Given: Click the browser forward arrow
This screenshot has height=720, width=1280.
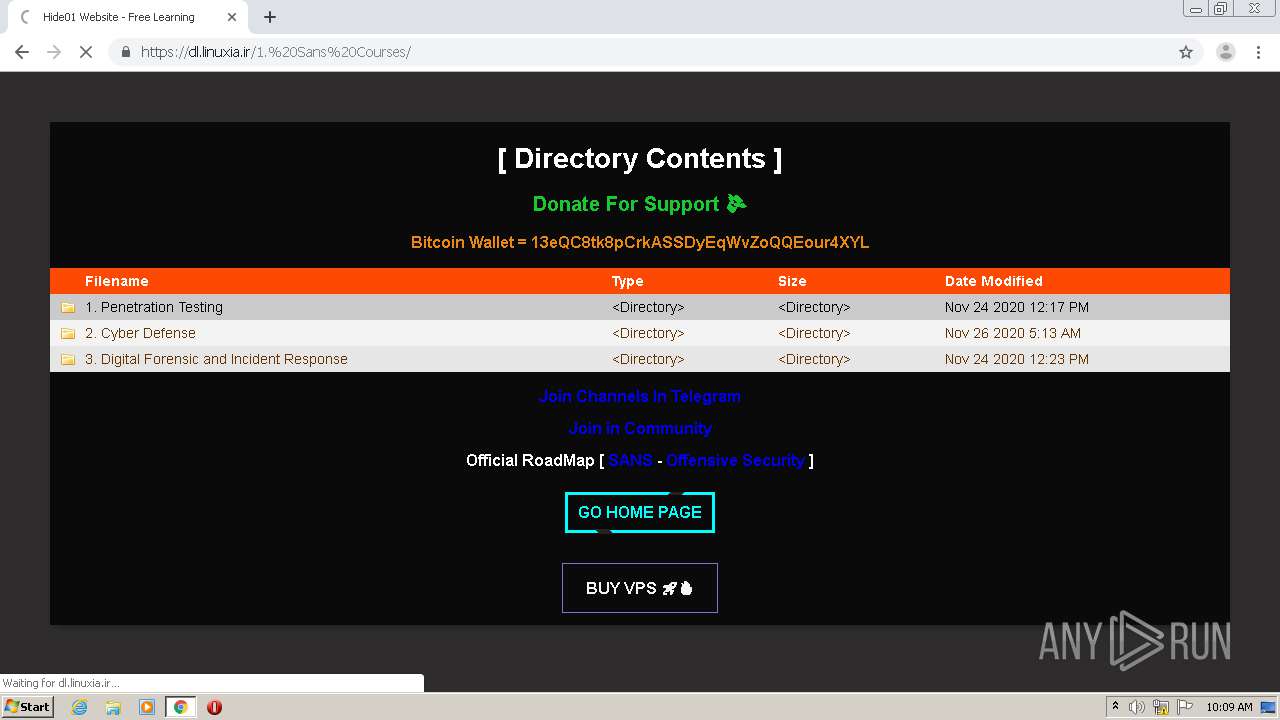Looking at the screenshot, I should tap(54, 52).
